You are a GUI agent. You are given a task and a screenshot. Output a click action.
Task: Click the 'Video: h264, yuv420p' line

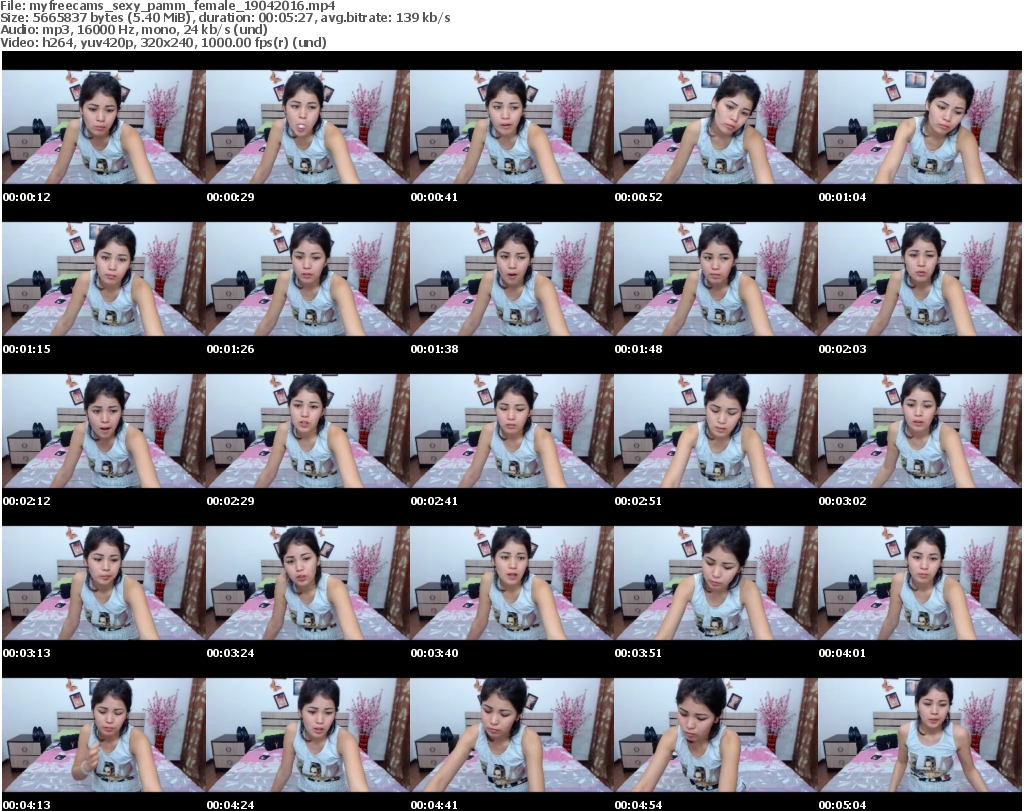click(x=163, y=42)
